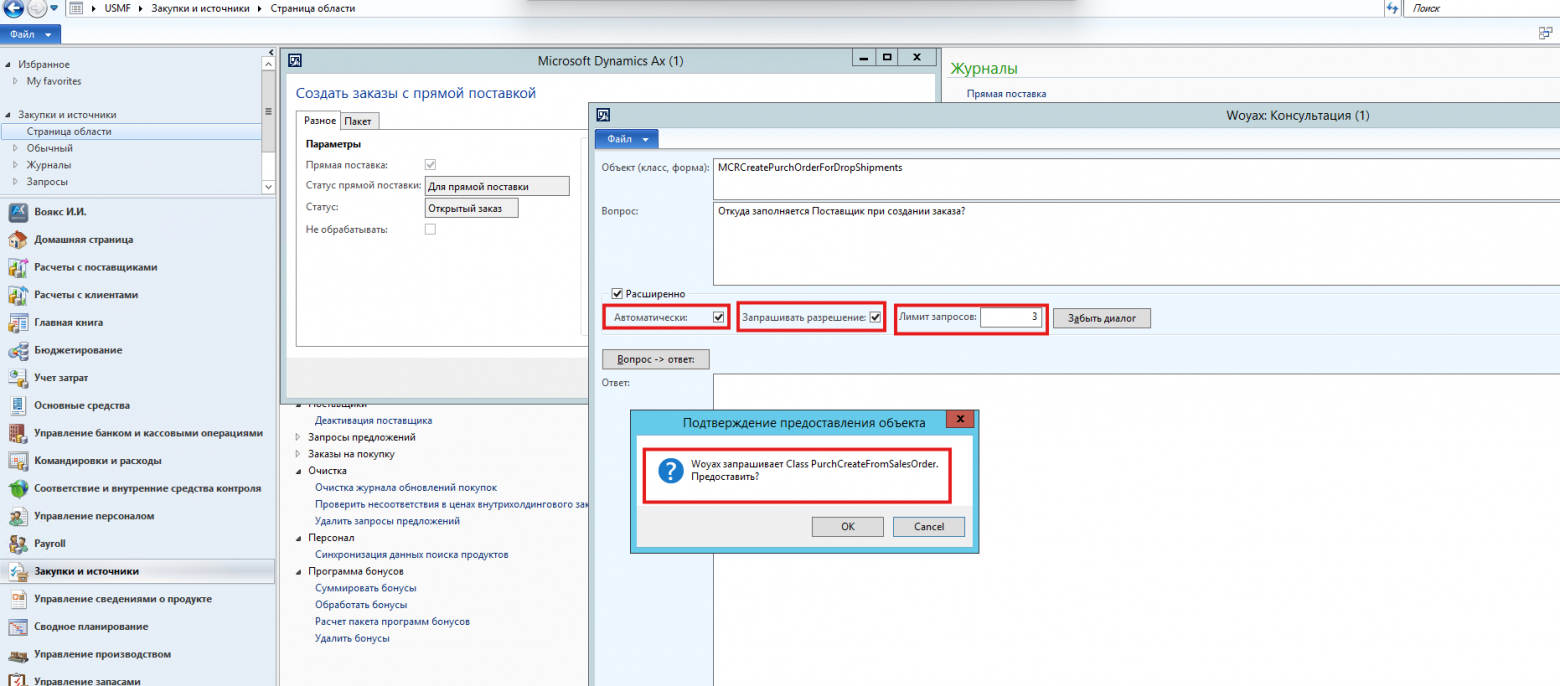
Task: Open Файл menu in Woyax window
Action: click(x=627, y=139)
